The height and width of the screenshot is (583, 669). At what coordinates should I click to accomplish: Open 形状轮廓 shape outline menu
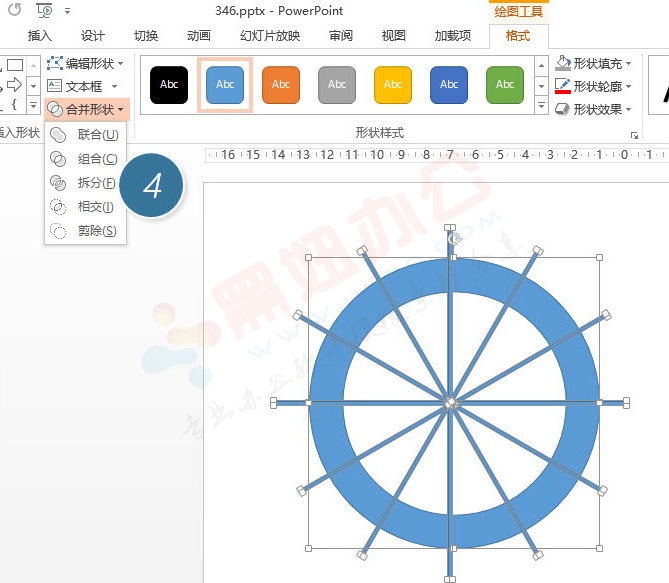(x=594, y=86)
